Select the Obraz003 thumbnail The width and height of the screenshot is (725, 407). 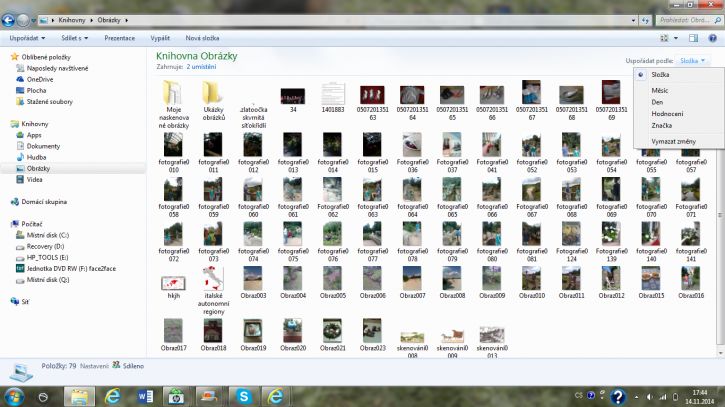(253, 283)
